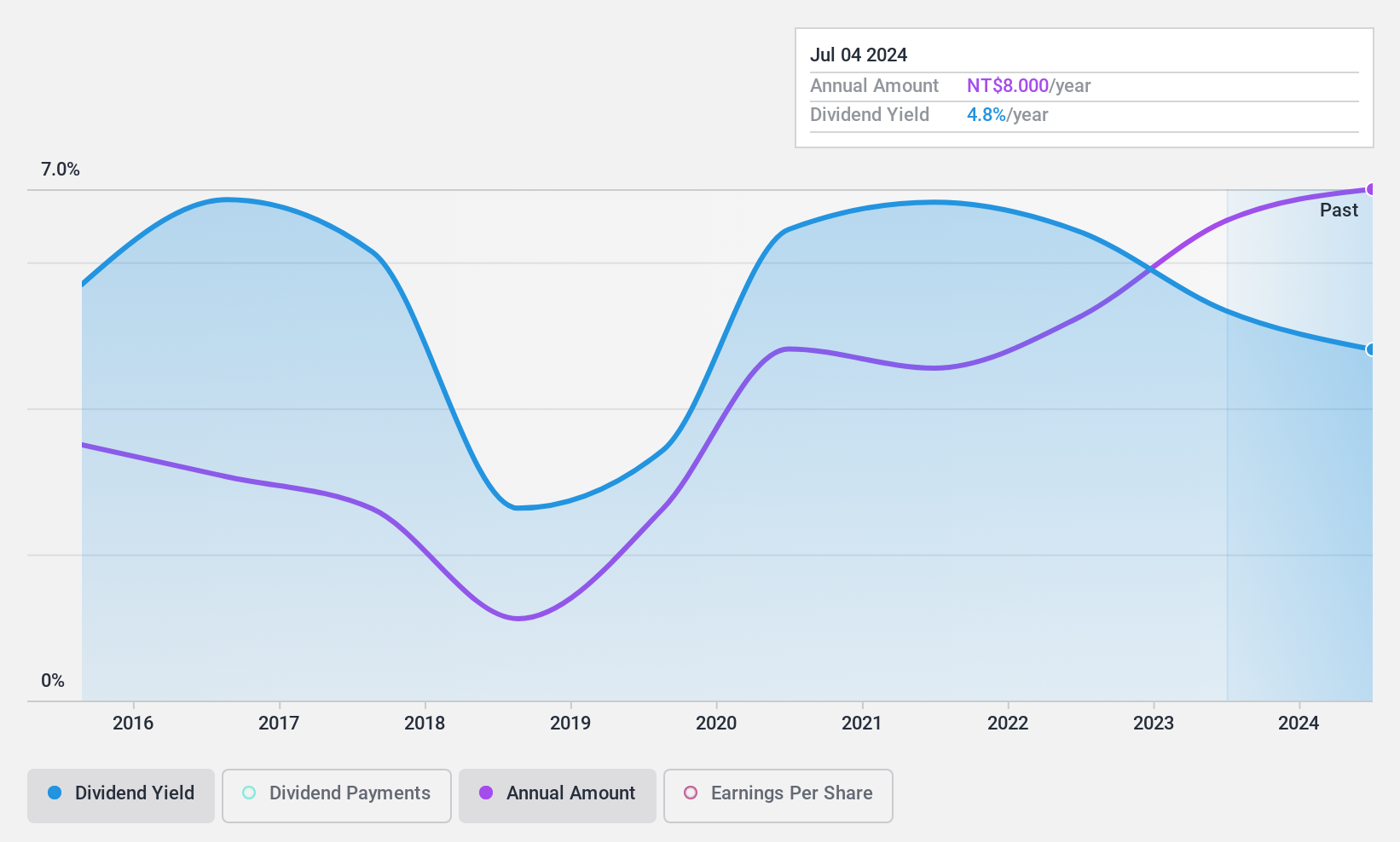The height and width of the screenshot is (842, 1400).
Task: Click the 2023 x-axis year label
Action: 1154,724
